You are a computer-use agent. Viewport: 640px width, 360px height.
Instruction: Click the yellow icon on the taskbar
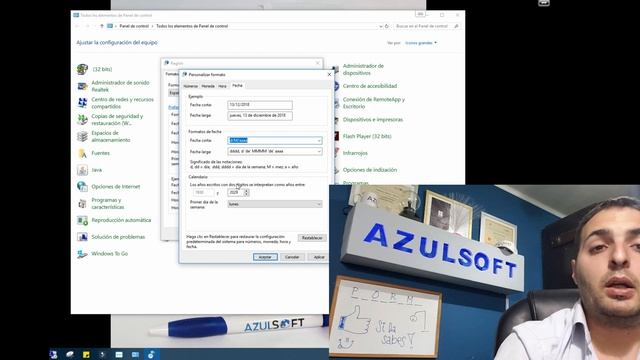[86, 355]
